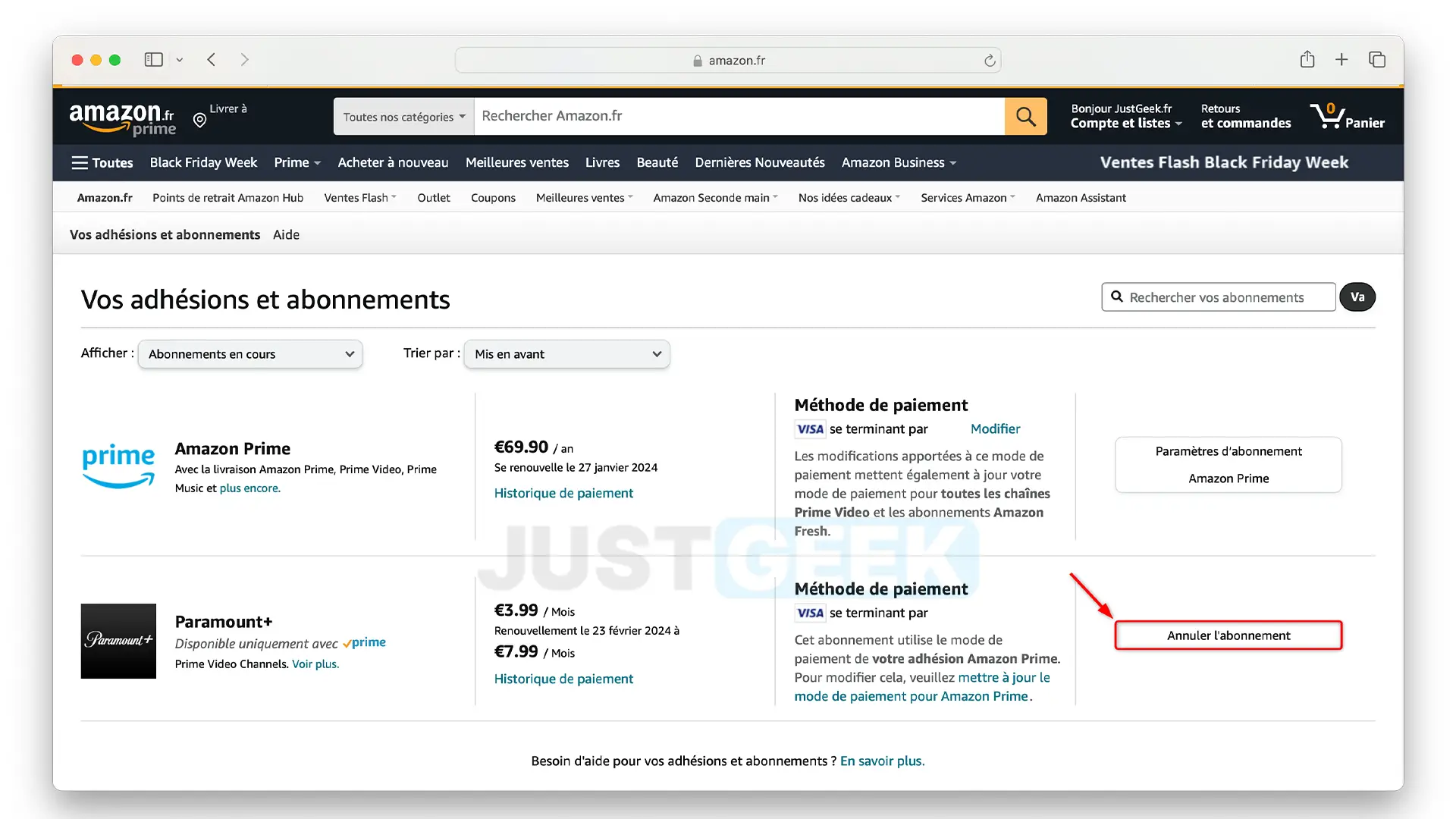Expand Ventes Flash submenu
This screenshot has height=819, width=1456.
pos(360,198)
